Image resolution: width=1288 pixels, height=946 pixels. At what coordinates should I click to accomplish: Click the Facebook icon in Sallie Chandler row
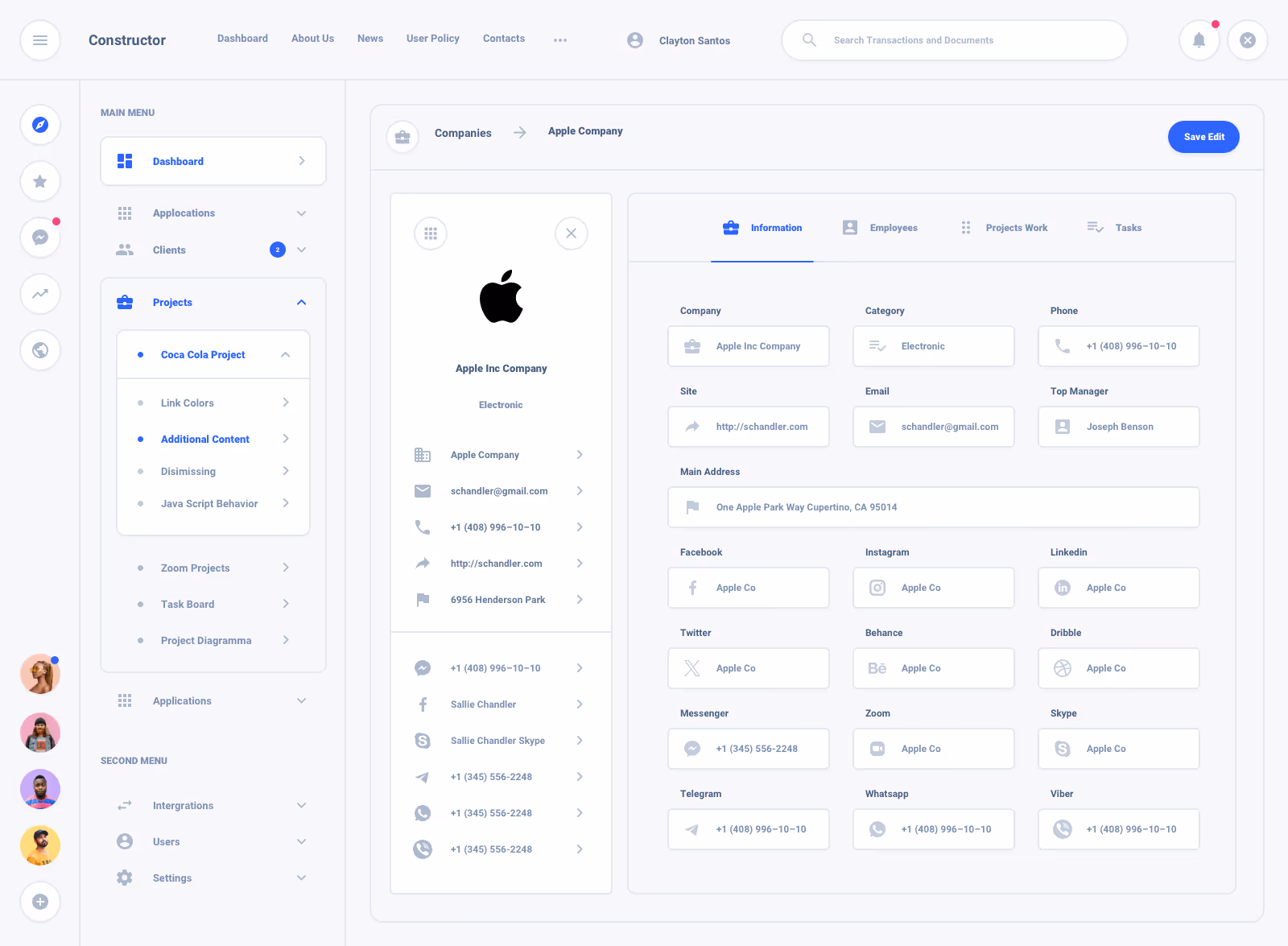click(423, 704)
